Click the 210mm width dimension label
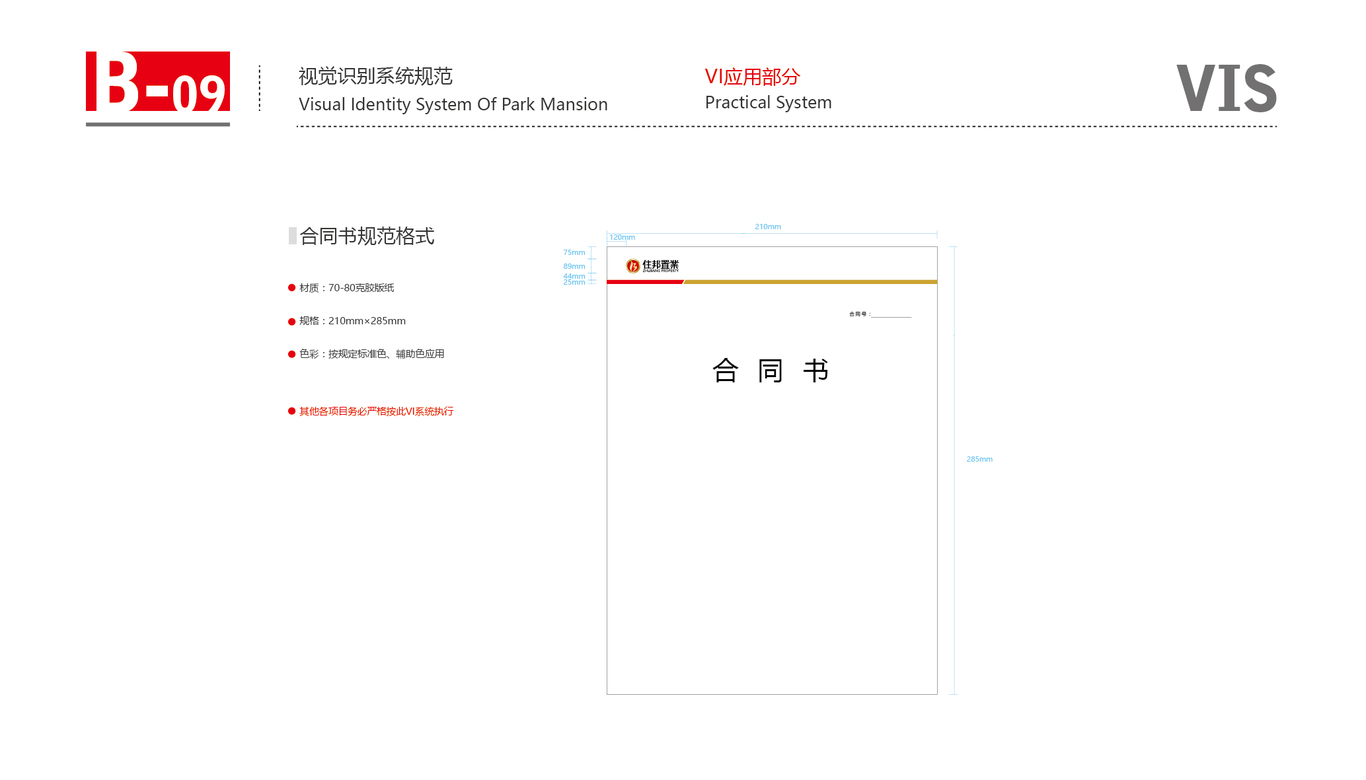The width and height of the screenshot is (1366, 780). (768, 227)
